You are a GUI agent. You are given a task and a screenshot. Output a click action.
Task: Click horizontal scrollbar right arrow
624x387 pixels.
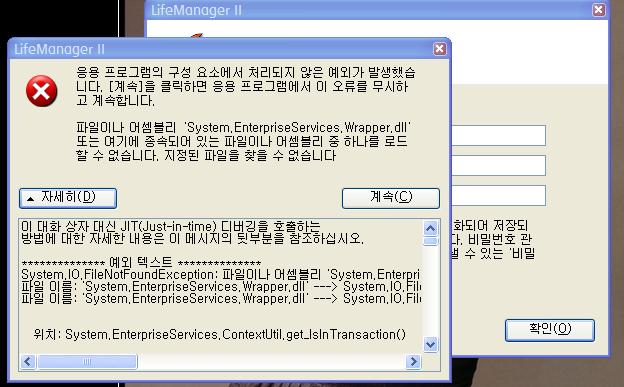[413, 362]
